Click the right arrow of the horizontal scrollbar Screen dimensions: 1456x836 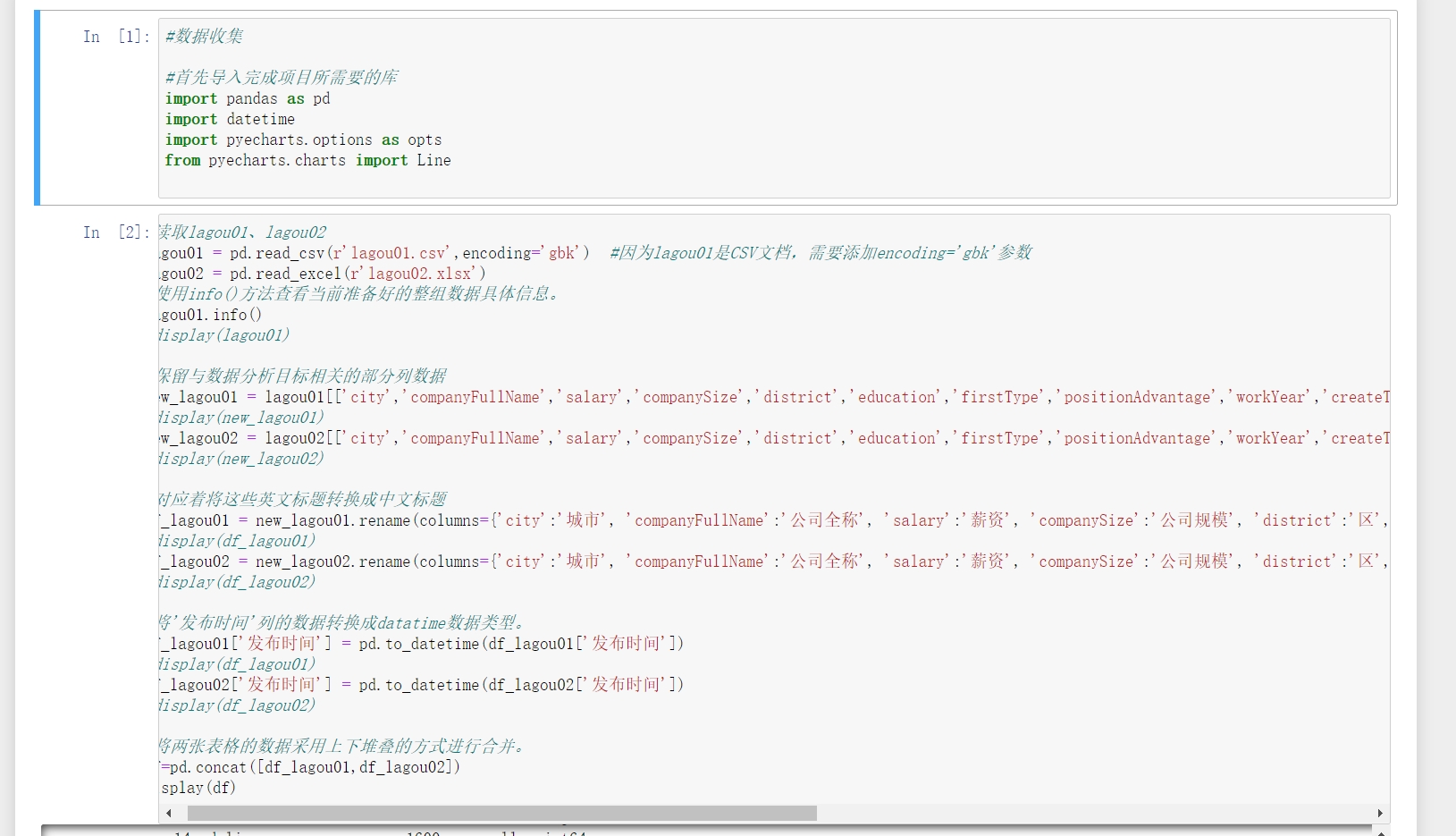[x=1380, y=814]
